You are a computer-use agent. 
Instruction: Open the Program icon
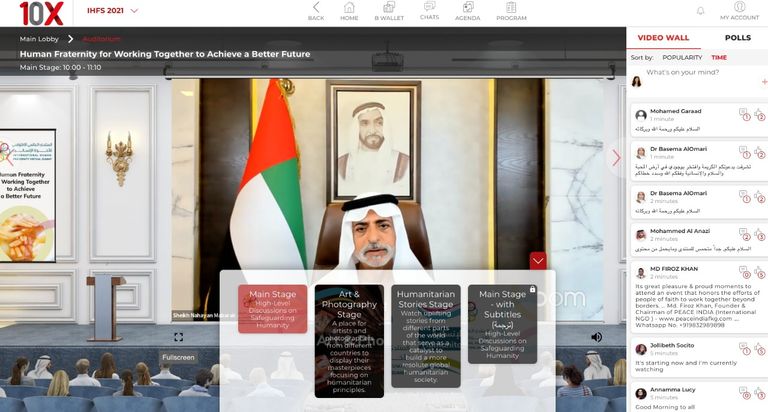pos(511,11)
